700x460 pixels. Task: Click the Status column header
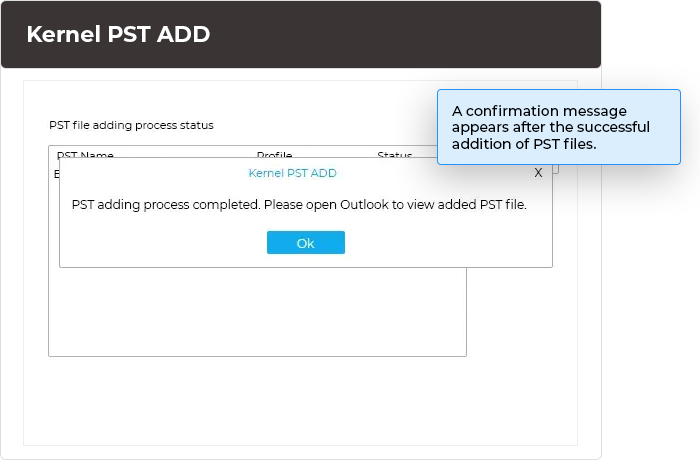point(394,155)
